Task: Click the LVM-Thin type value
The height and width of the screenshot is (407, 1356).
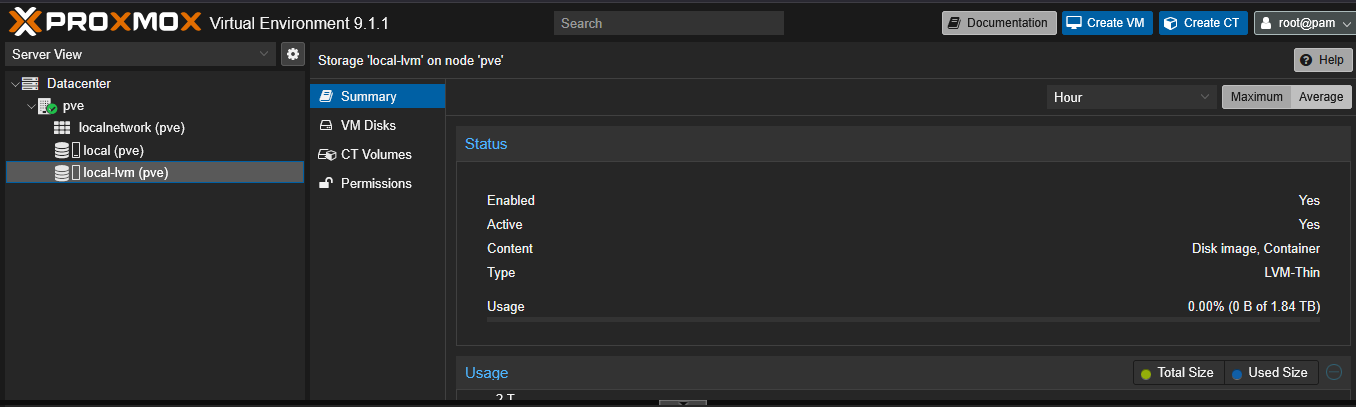Action: pos(1292,272)
